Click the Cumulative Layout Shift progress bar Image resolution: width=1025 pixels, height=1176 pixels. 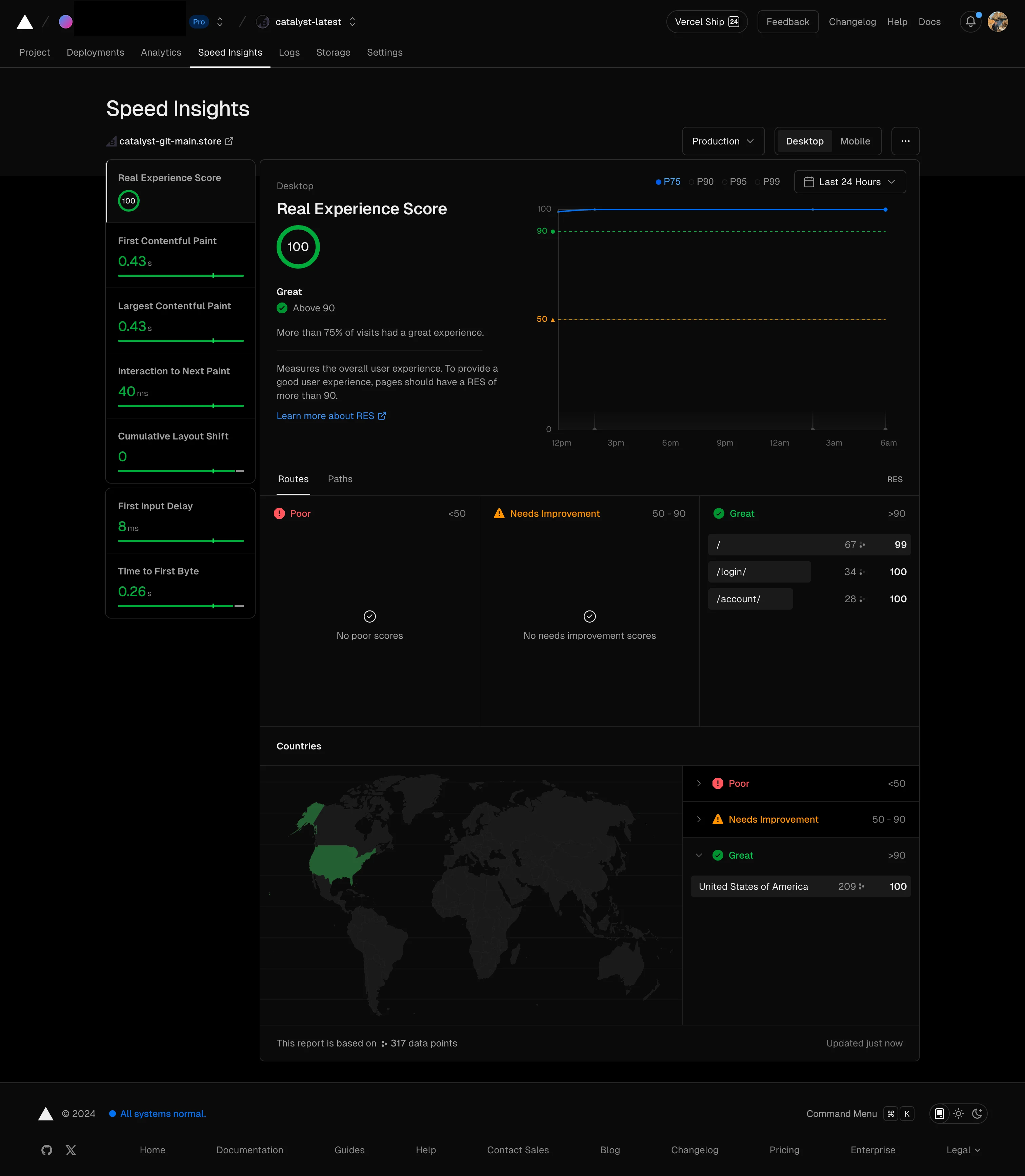point(180,470)
